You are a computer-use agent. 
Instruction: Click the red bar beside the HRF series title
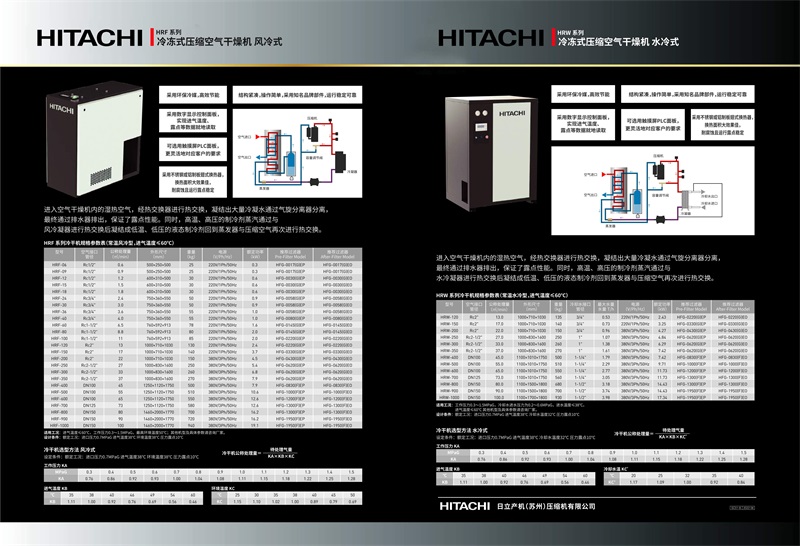tap(153, 38)
